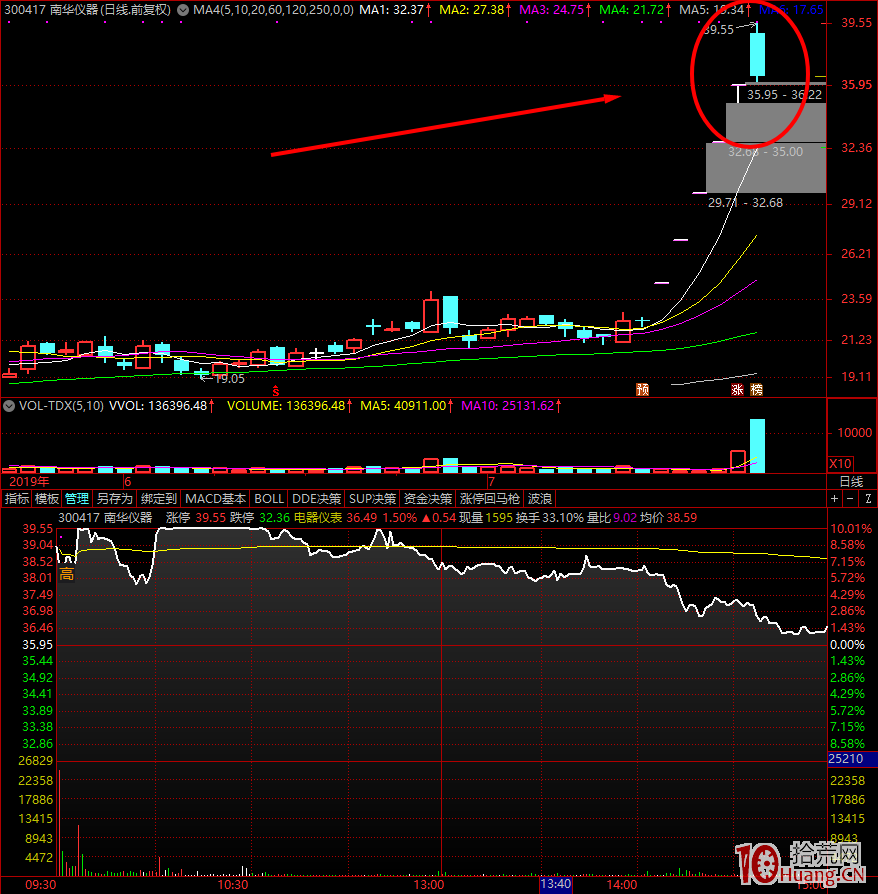
Task: Click the 量比 9.02 value
Action: pos(612,518)
